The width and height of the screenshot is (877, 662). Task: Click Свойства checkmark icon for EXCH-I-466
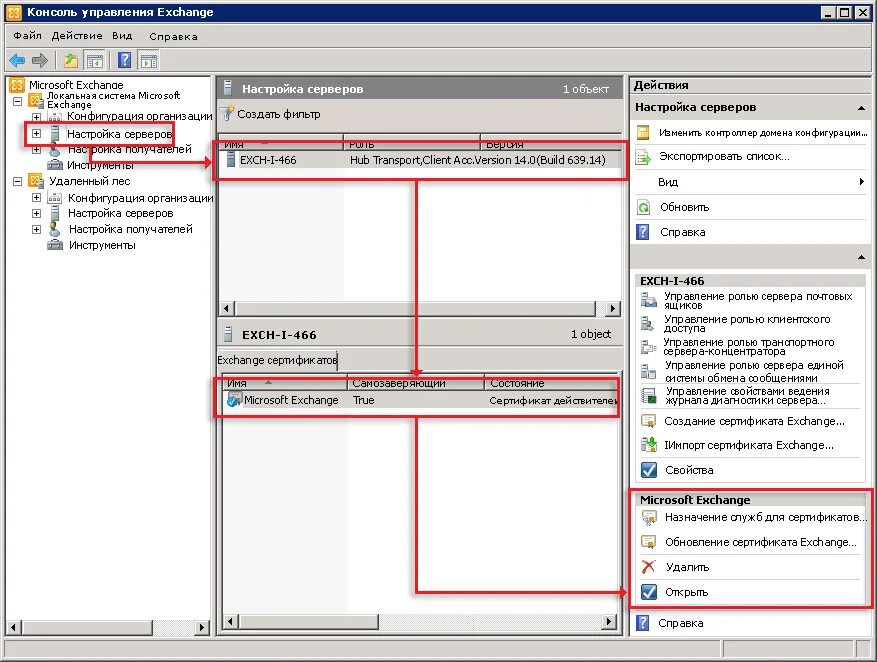tap(648, 470)
